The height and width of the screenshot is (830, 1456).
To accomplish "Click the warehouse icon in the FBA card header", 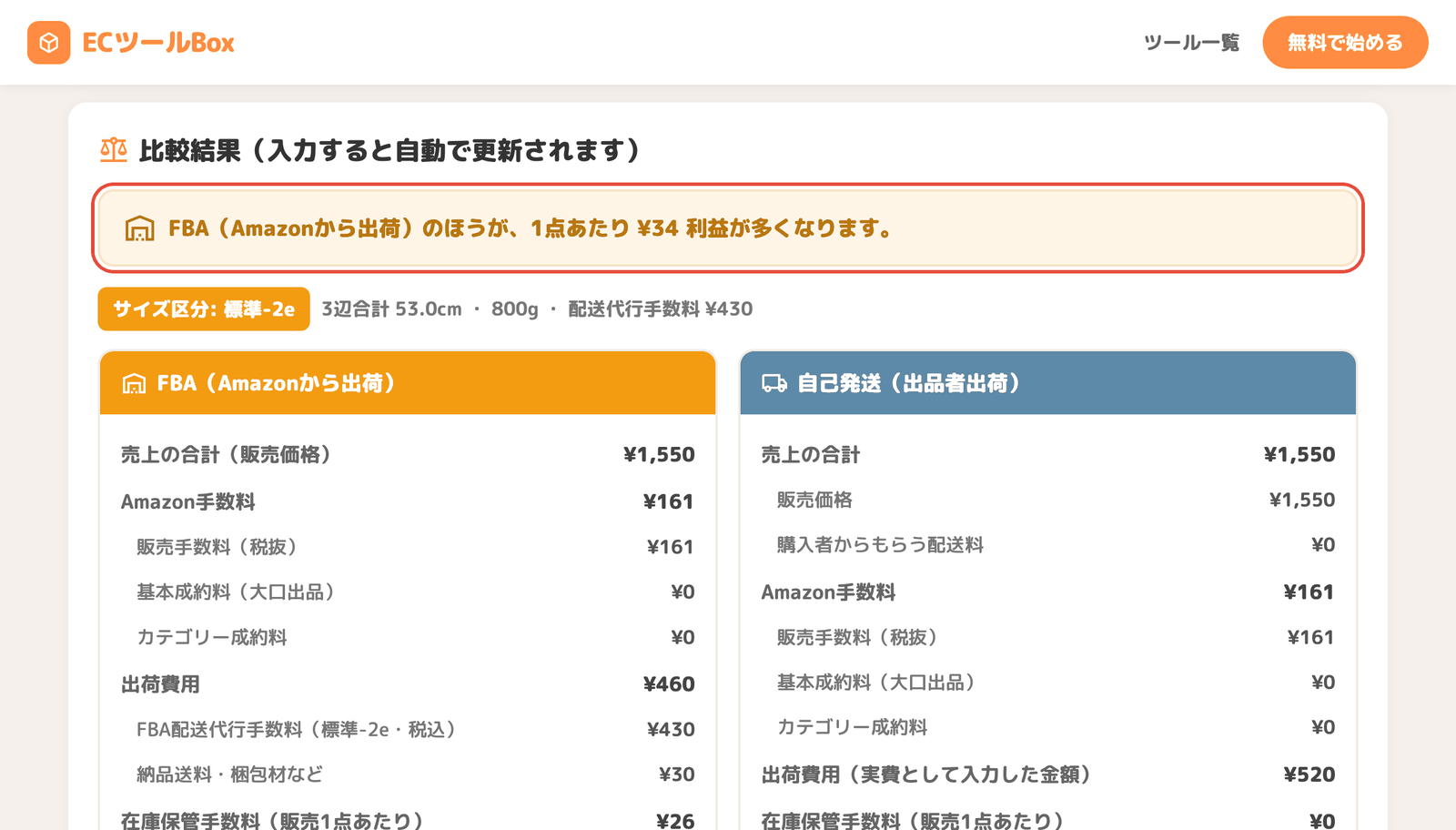I will click(x=134, y=384).
